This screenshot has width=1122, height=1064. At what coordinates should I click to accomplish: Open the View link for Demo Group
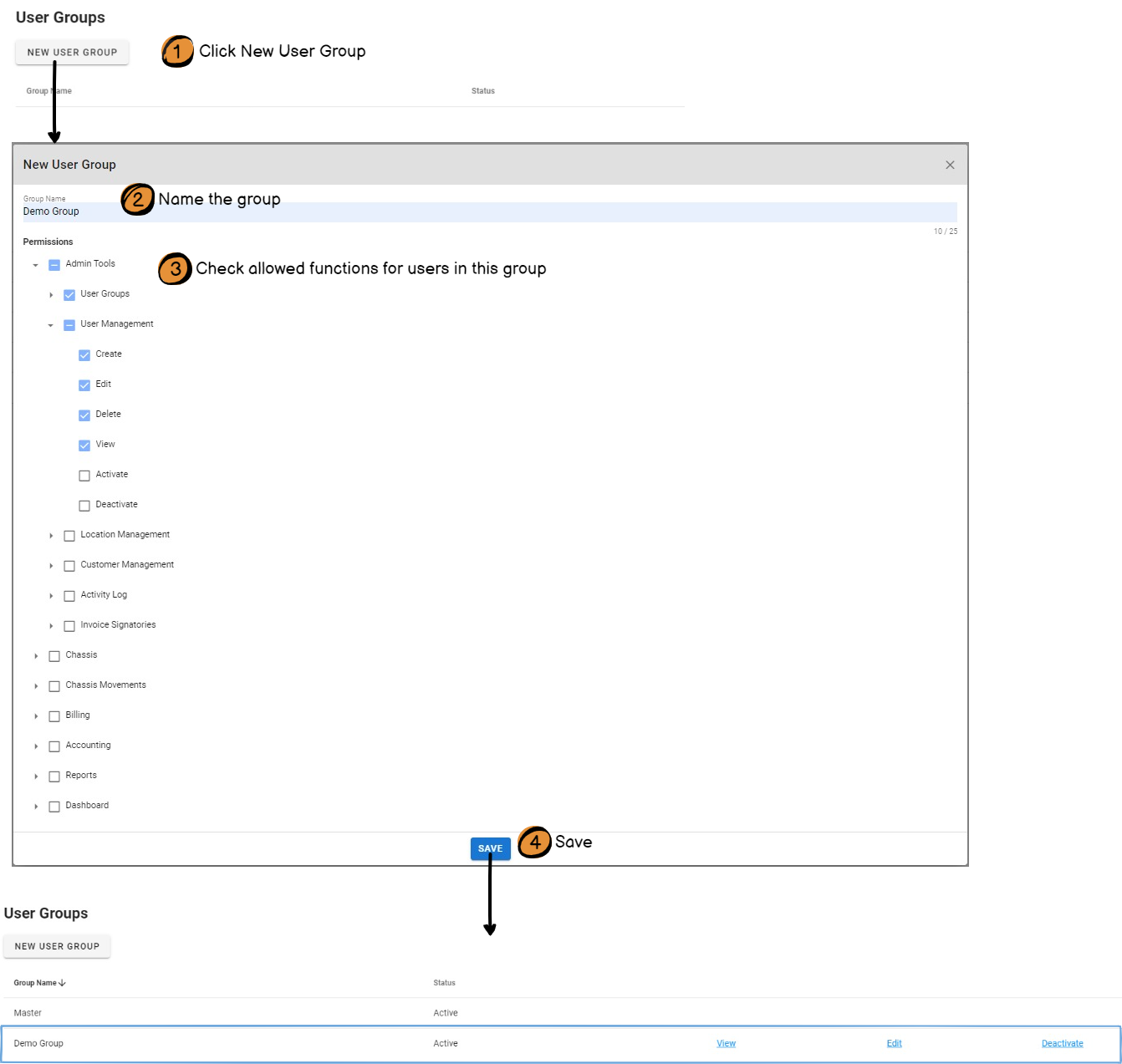click(726, 1043)
